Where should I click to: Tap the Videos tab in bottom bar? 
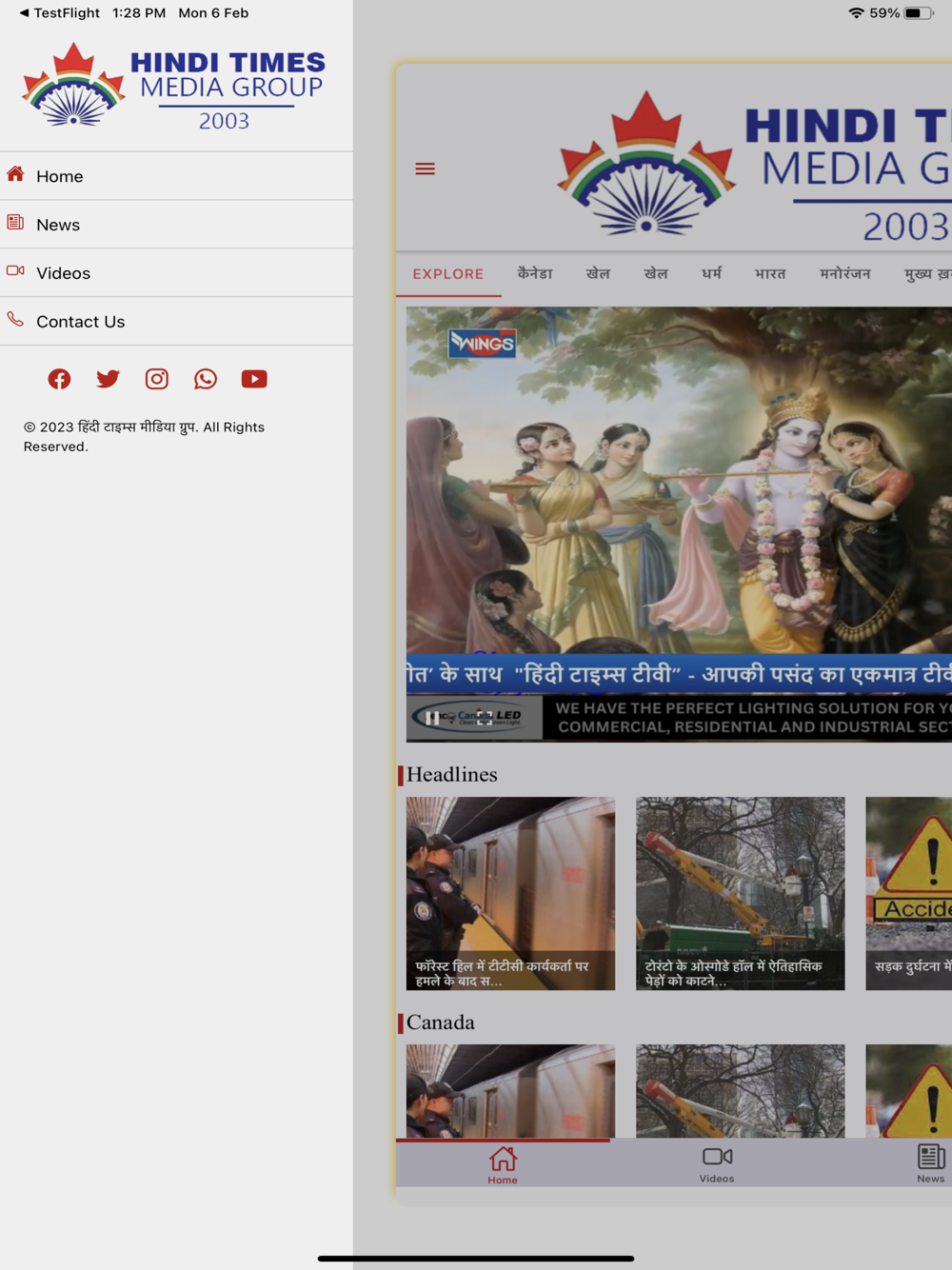(717, 1164)
